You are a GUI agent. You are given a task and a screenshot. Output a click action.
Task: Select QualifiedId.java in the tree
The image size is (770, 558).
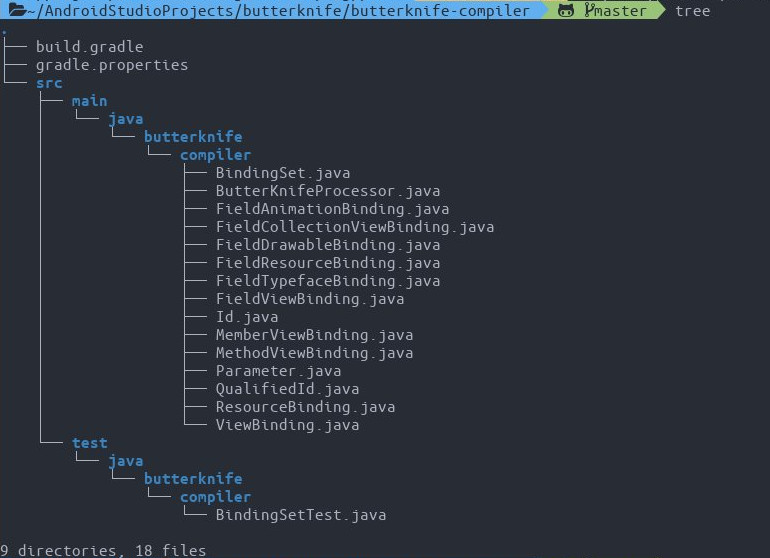(x=287, y=389)
